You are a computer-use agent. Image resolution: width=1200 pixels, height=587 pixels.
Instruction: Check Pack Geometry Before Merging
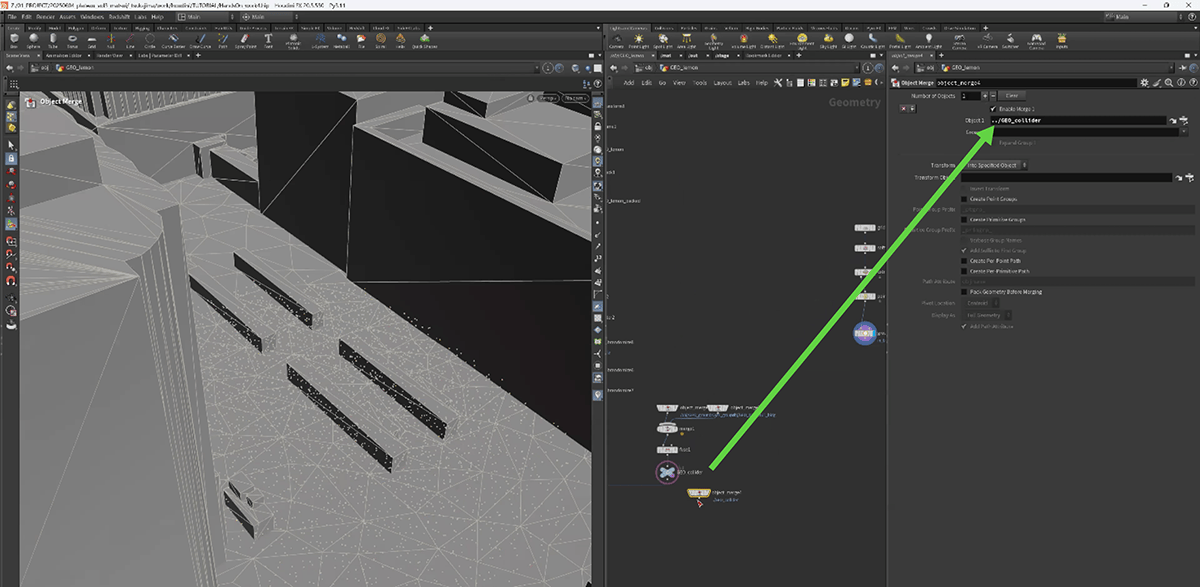965,291
